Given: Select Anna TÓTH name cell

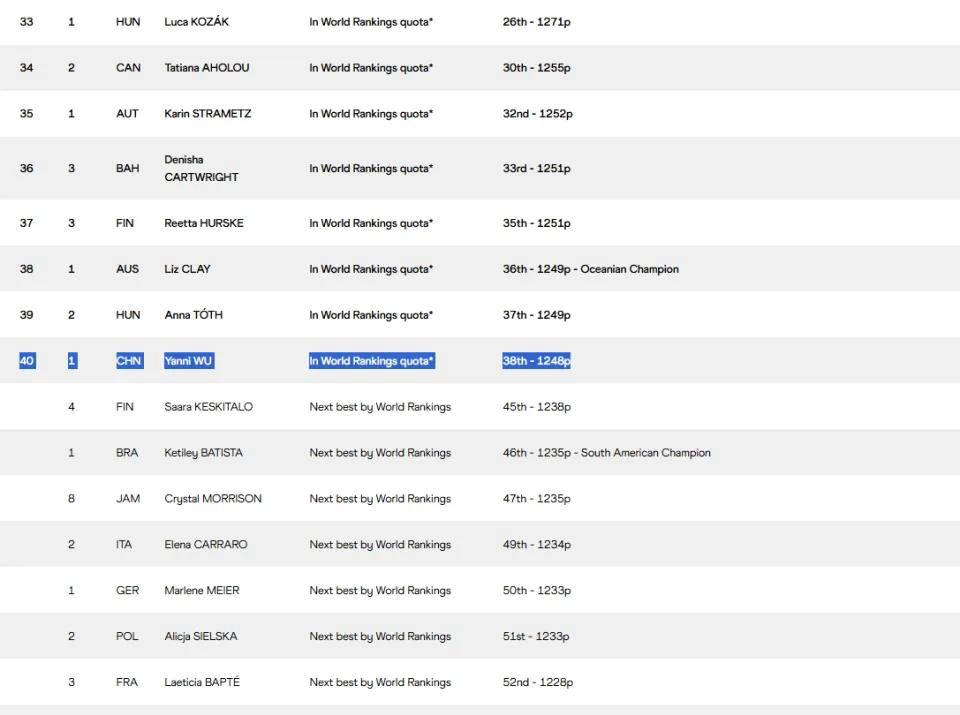Looking at the screenshot, I should 193,315.
